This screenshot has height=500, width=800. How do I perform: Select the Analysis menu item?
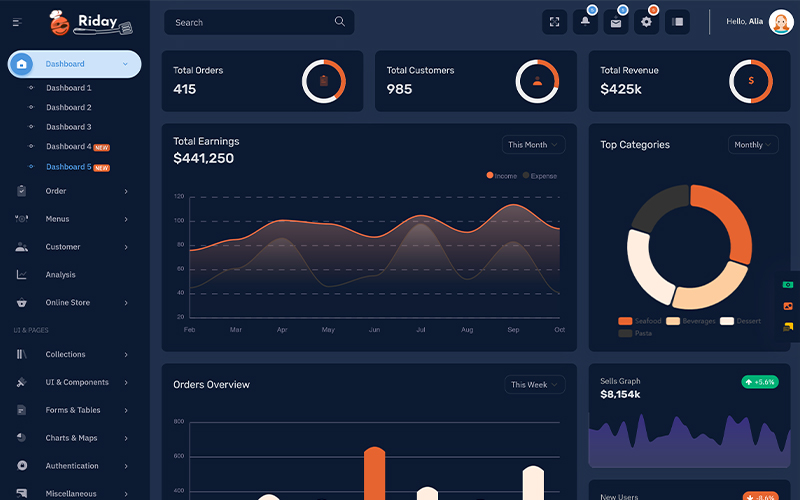click(60, 274)
